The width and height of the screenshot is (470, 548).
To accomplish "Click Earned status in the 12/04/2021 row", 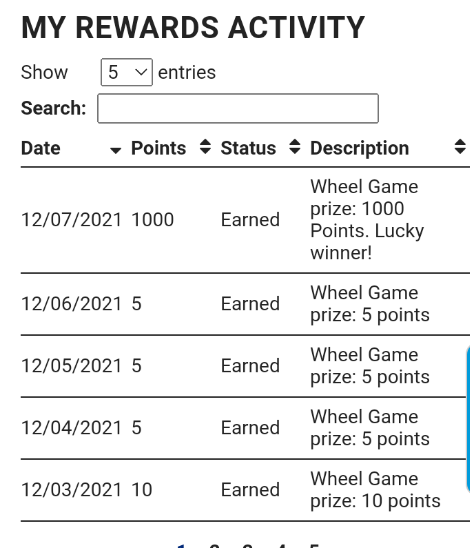I will [250, 428].
